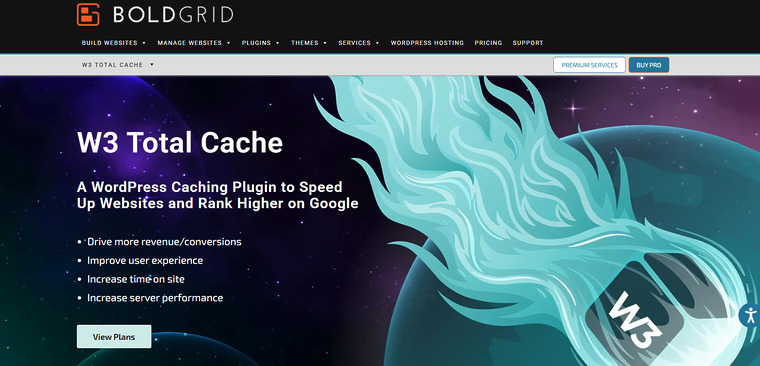
Task: Expand the W3 Total Cache dropdown arrow
Action: click(152, 64)
